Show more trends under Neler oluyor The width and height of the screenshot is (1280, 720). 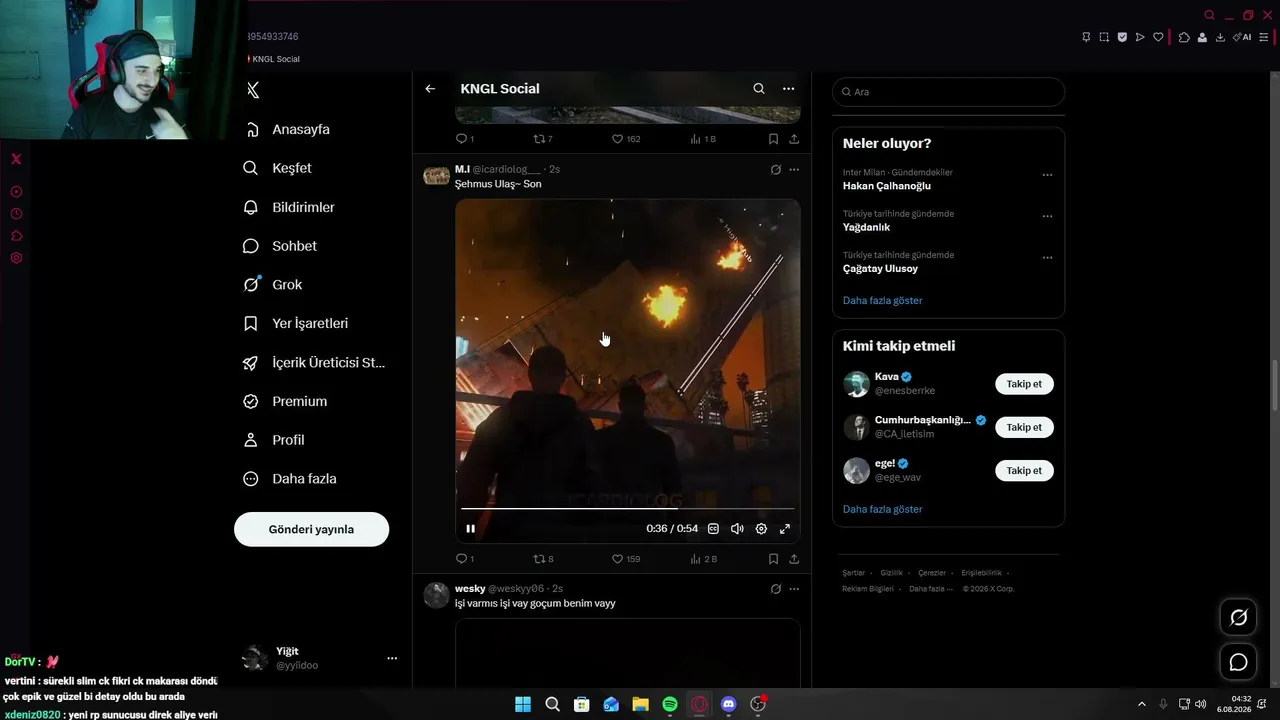click(883, 301)
